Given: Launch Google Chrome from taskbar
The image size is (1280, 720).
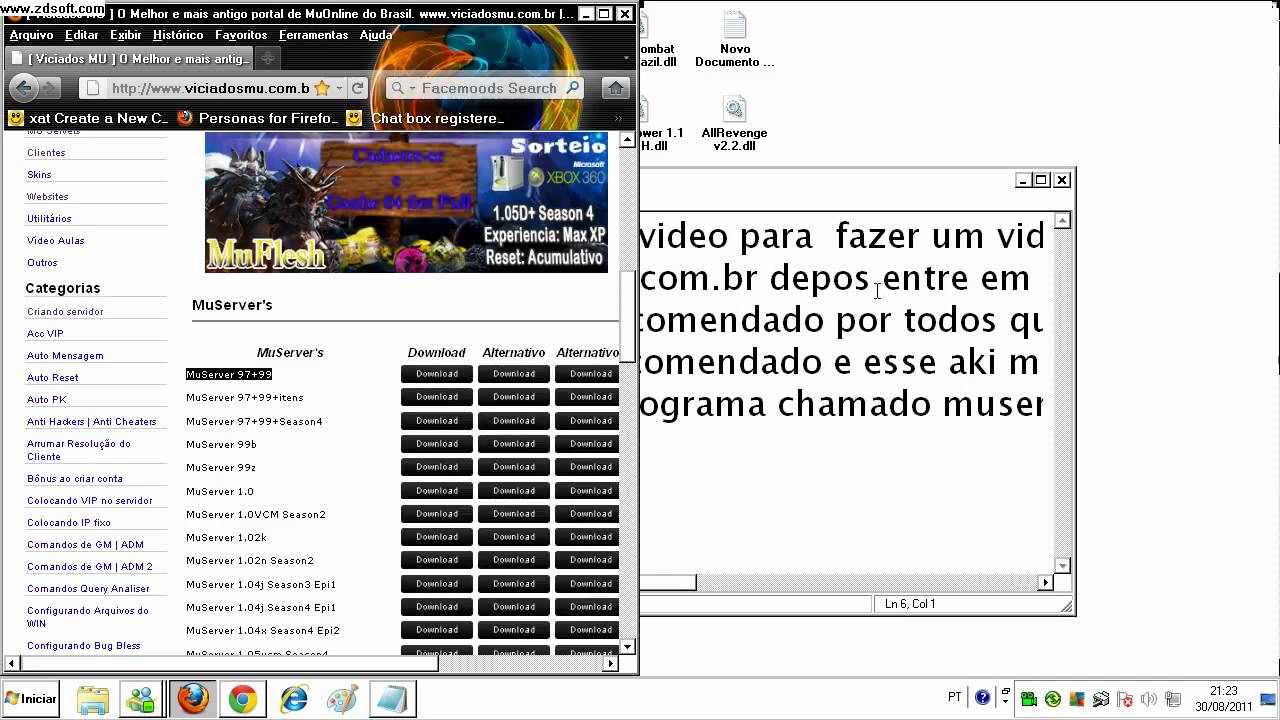Looking at the screenshot, I should coord(242,699).
